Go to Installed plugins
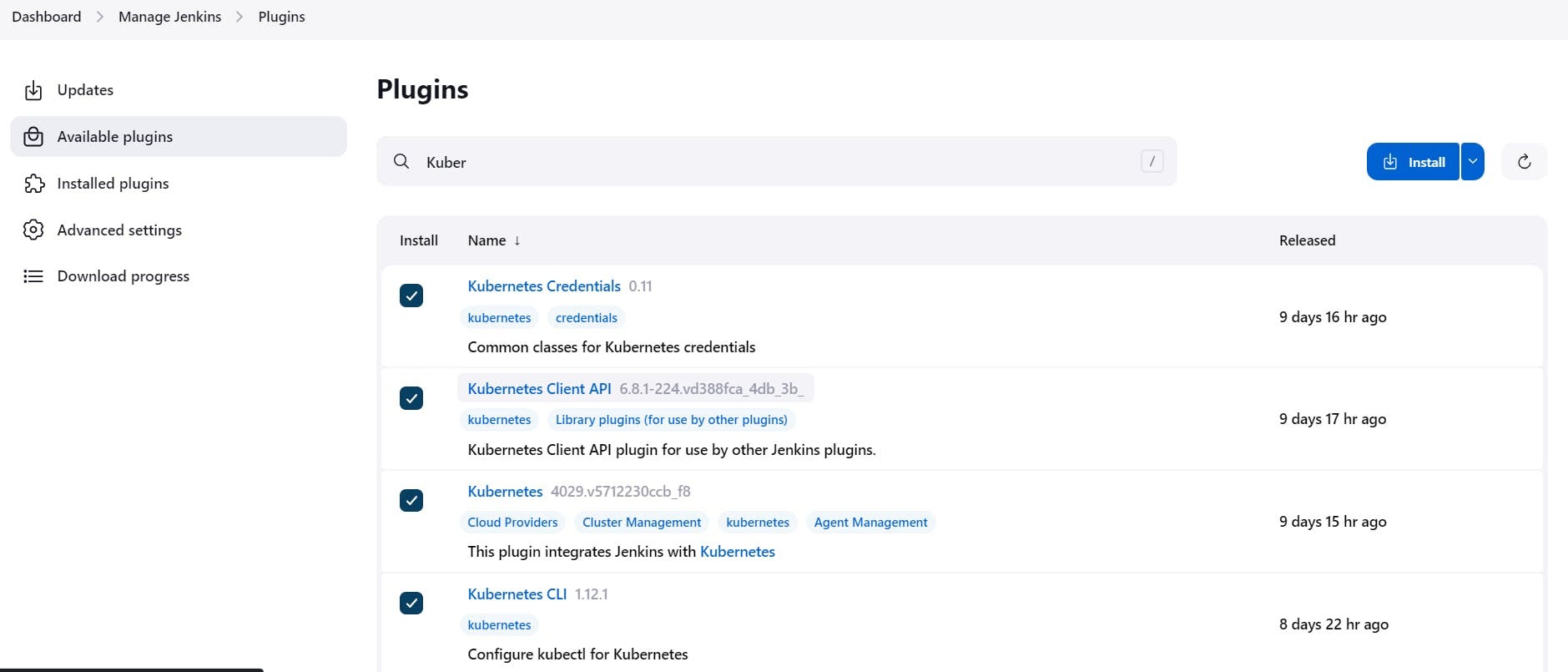This screenshot has width=1568, height=672. pos(179,184)
